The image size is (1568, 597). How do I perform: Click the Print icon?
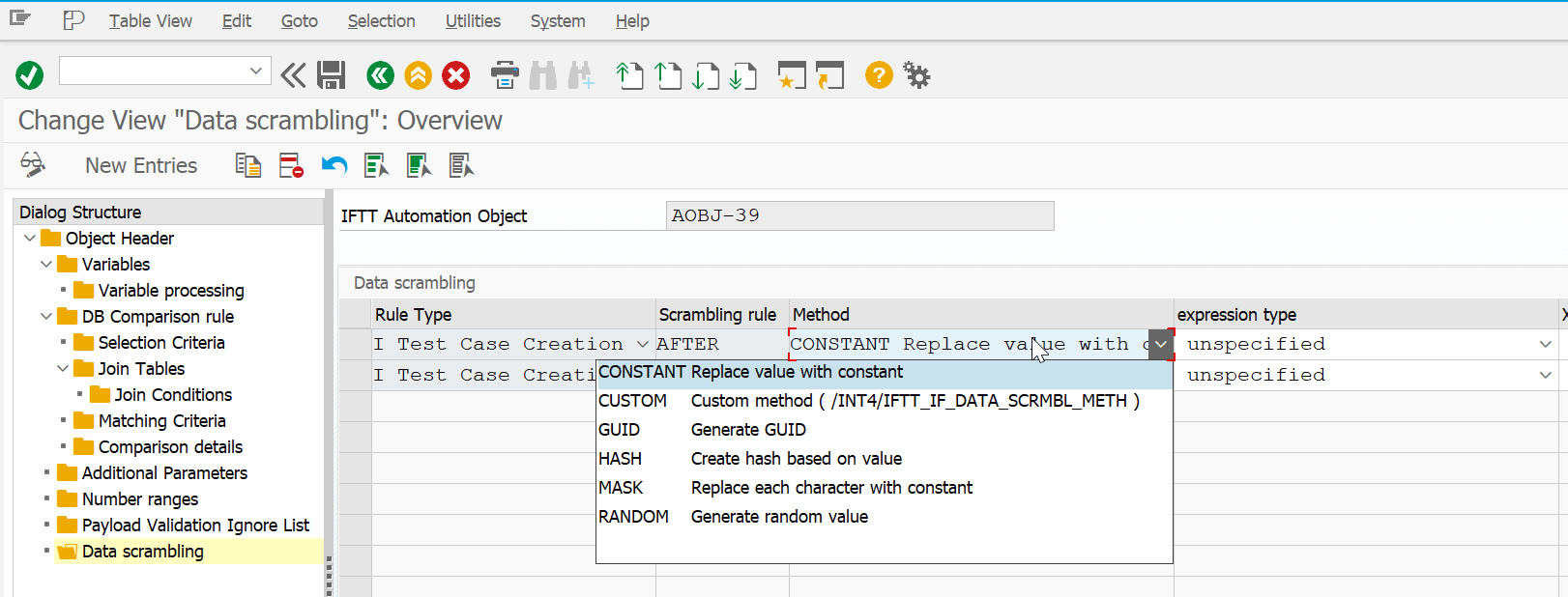point(505,75)
